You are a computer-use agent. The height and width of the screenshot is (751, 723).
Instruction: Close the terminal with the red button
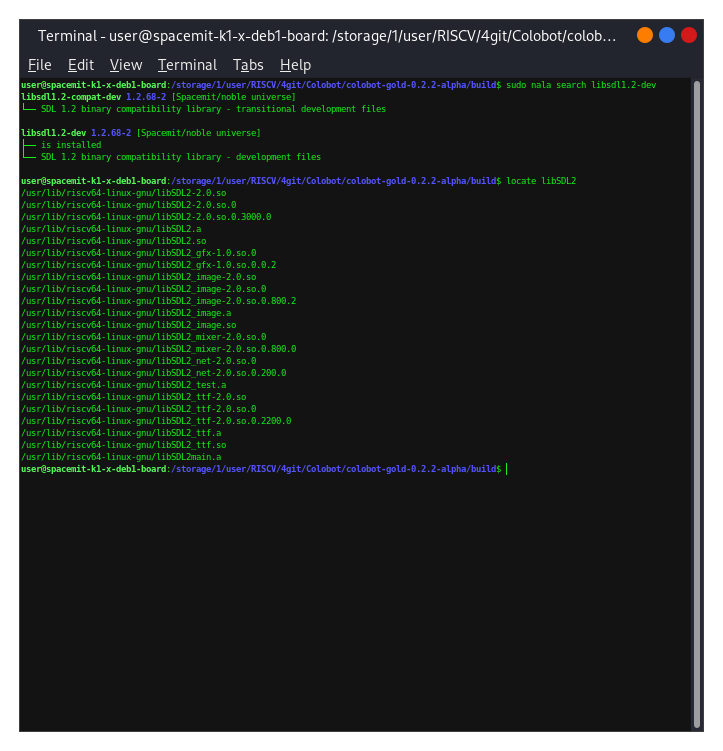coord(689,35)
